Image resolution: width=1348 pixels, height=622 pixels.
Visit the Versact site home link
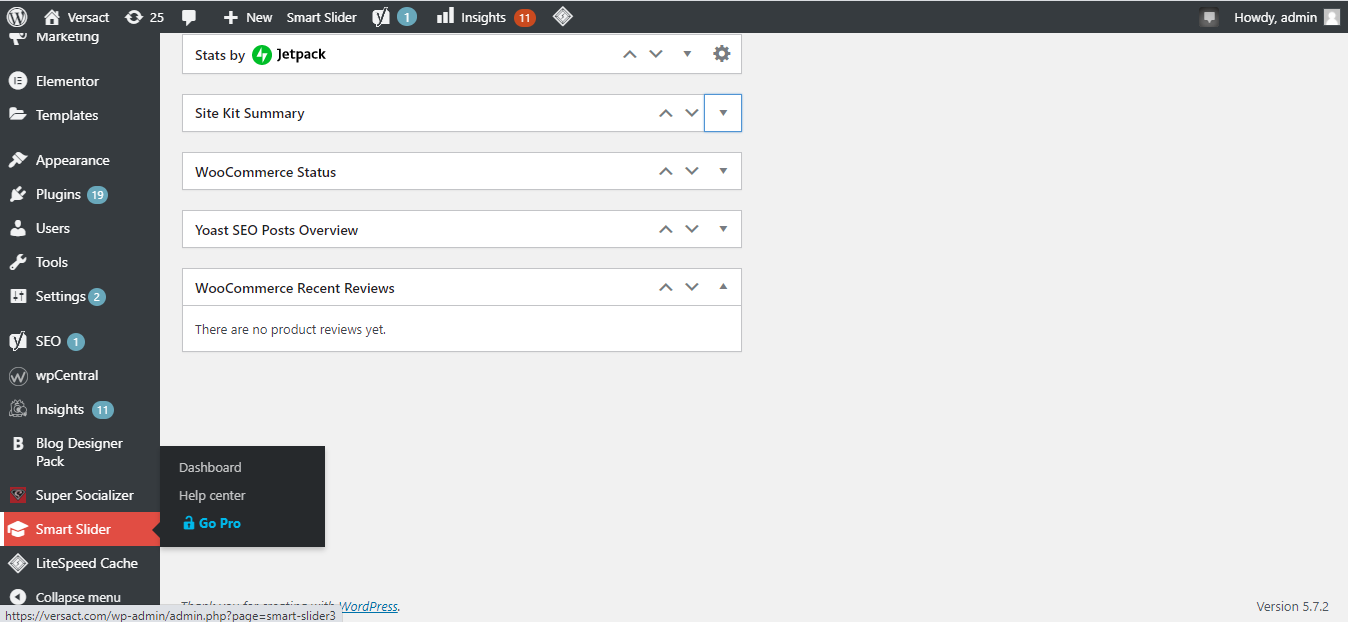pyautogui.click(x=77, y=17)
